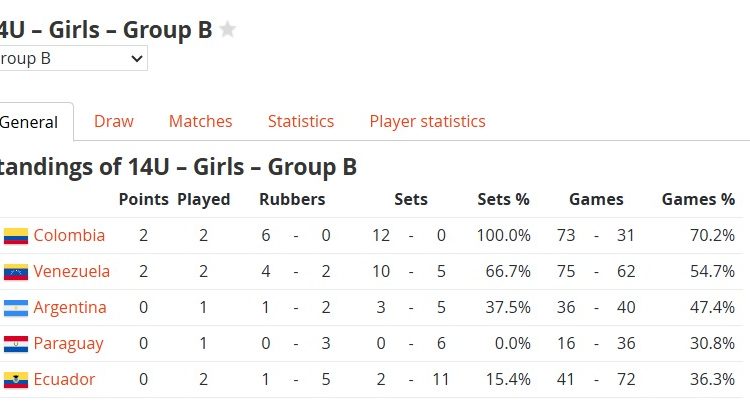Image resolution: width=750 pixels, height=419 pixels.
Task: Go to the Player statistics tab
Action: [x=427, y=121]
